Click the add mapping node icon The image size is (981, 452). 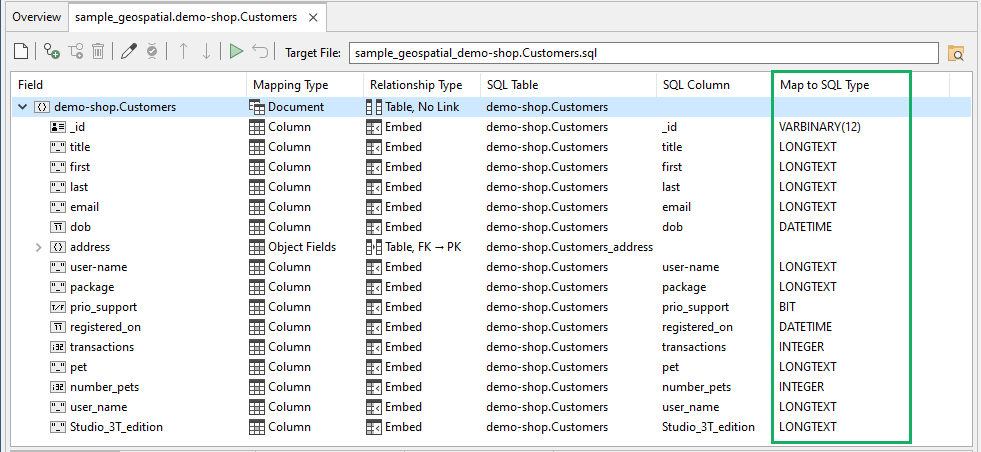(x=51, y=52)
